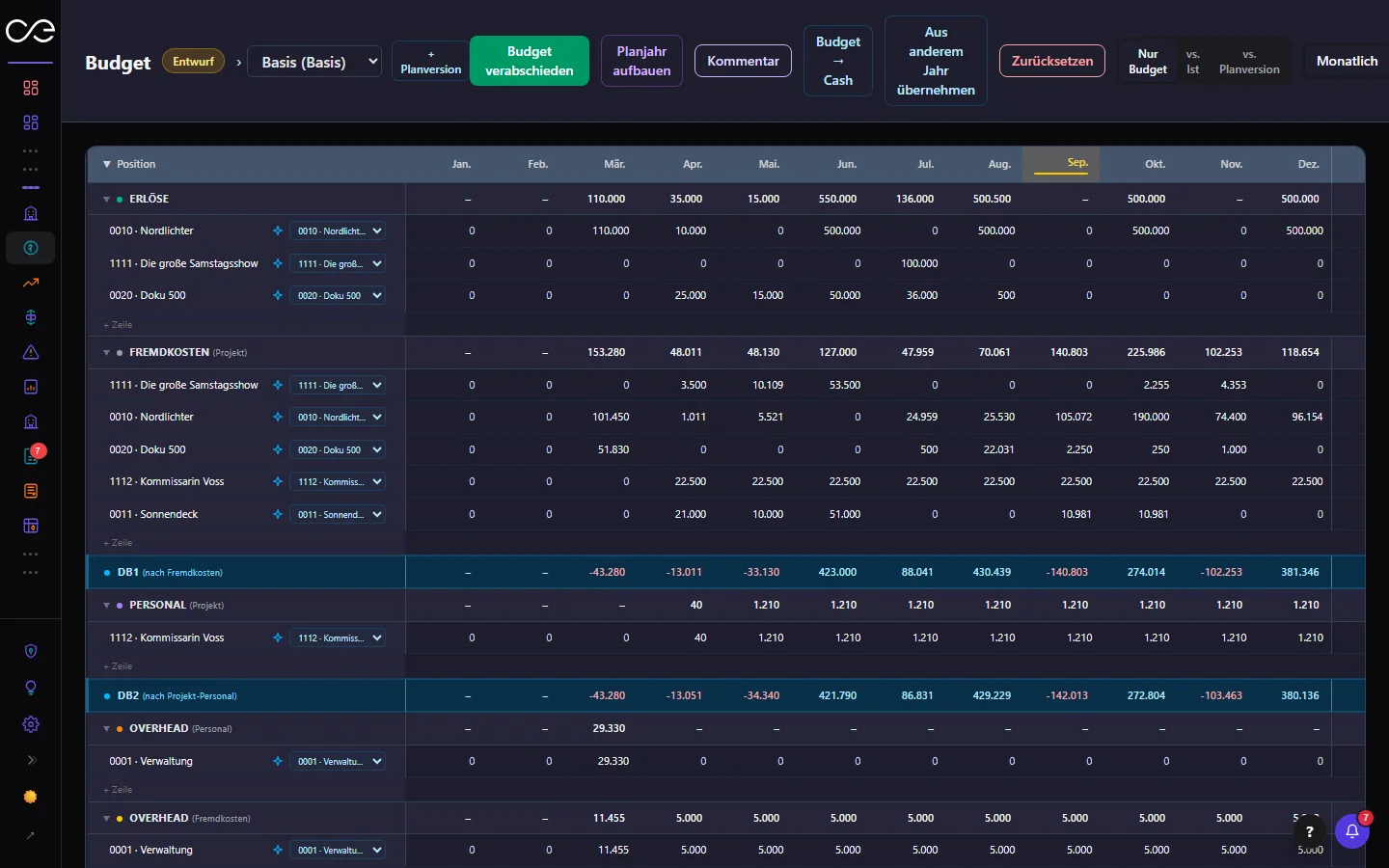Open settings via the gear icon
The height and width of the screenshot is (868, 1389).
pos(31,724)
